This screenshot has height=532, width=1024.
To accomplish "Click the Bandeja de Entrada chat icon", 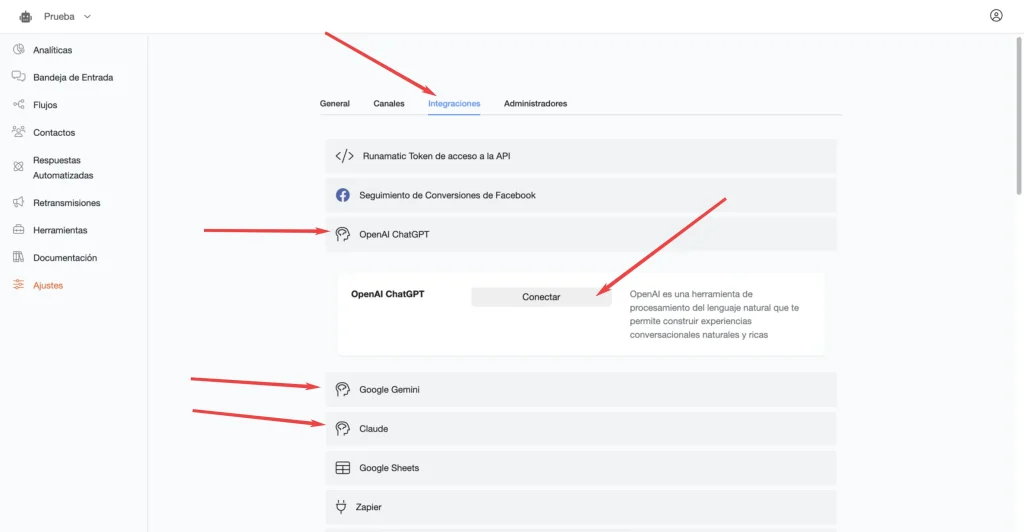I will [x=18, y=77].
